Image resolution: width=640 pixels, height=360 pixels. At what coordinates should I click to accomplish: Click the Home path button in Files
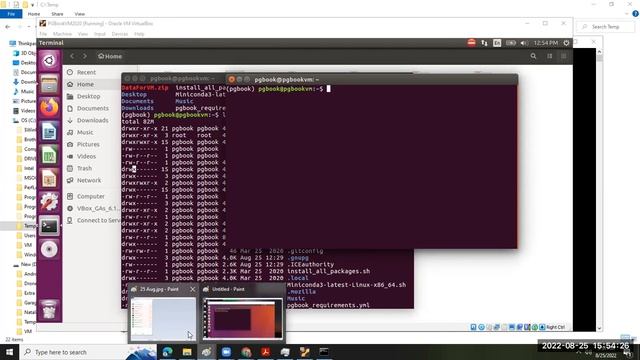click(x=110, y=56)
